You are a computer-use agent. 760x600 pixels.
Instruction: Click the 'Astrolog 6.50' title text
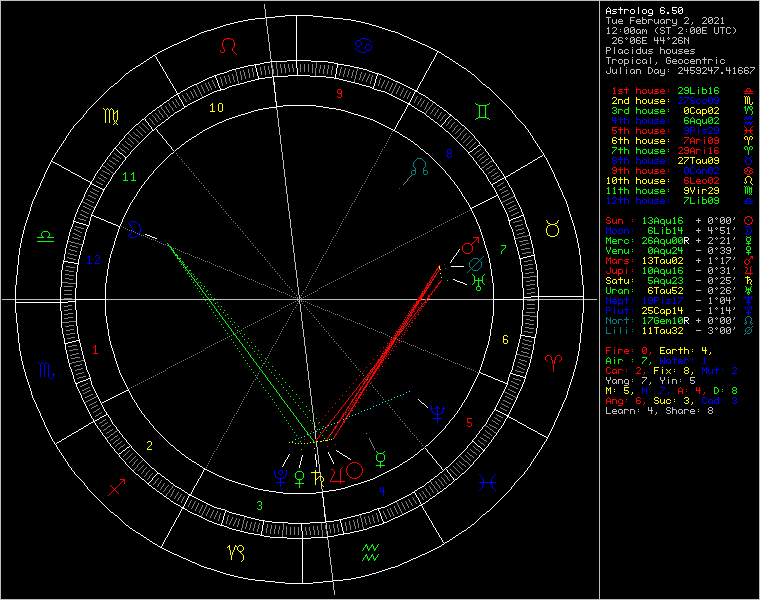click(x=644, y=11)
